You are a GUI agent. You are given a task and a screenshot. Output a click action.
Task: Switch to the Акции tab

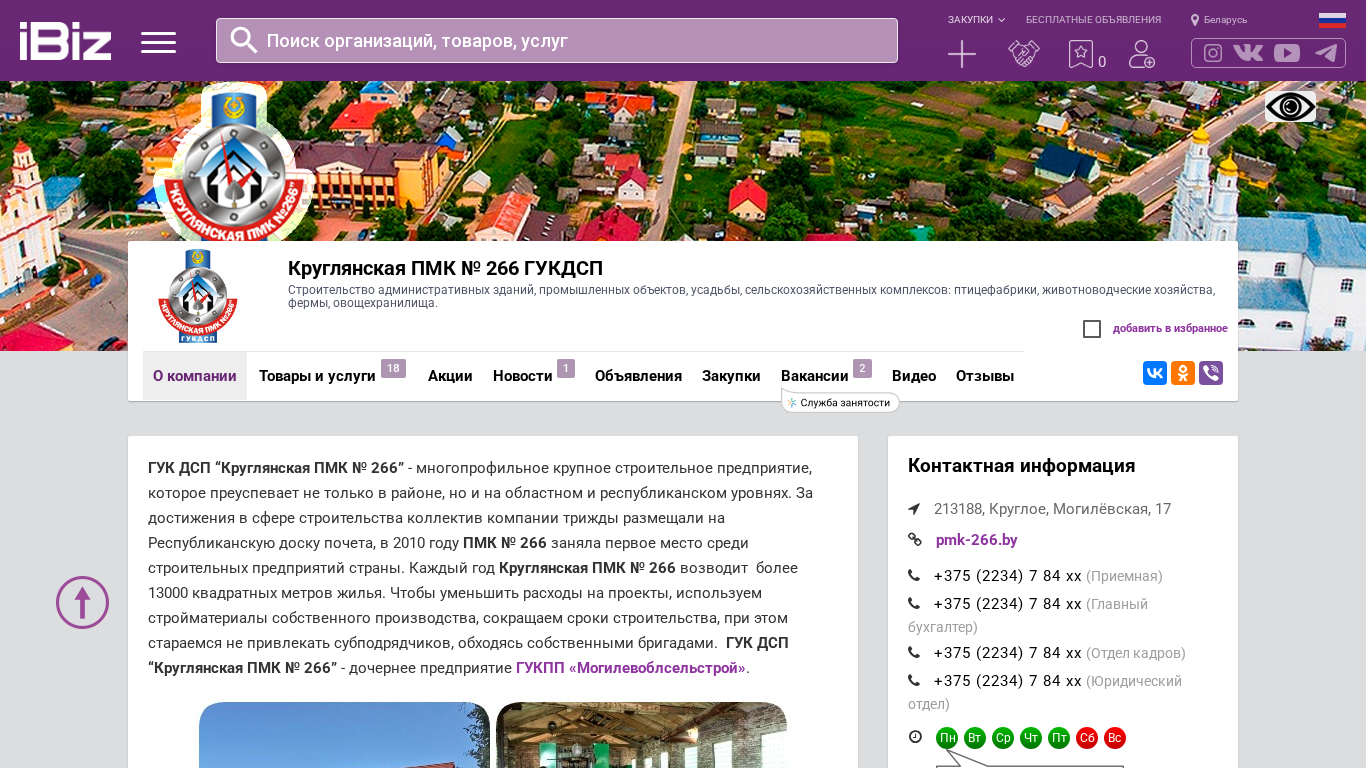(x=450, y=376)
